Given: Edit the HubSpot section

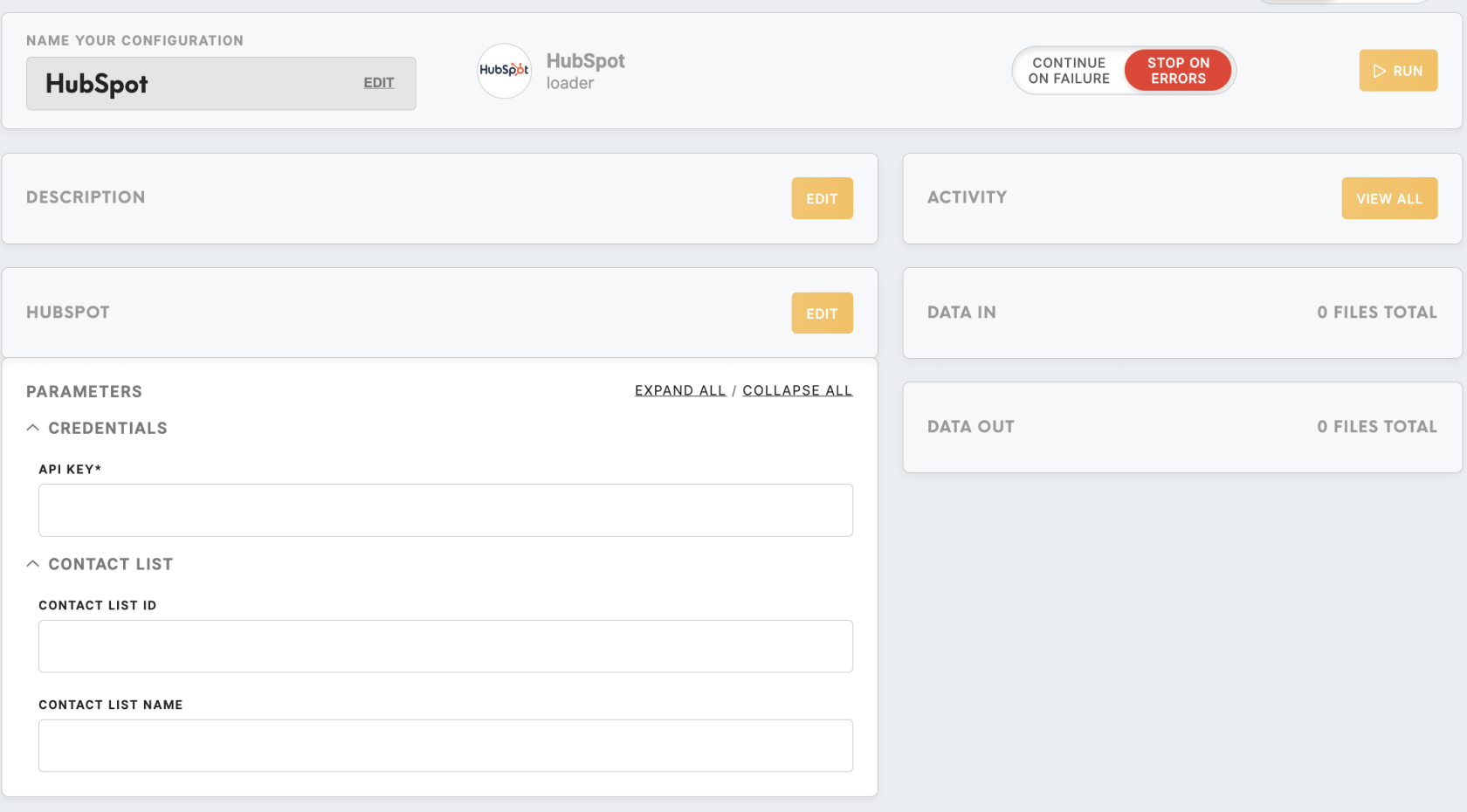Looking at the screenshot, I should (822, 313).
